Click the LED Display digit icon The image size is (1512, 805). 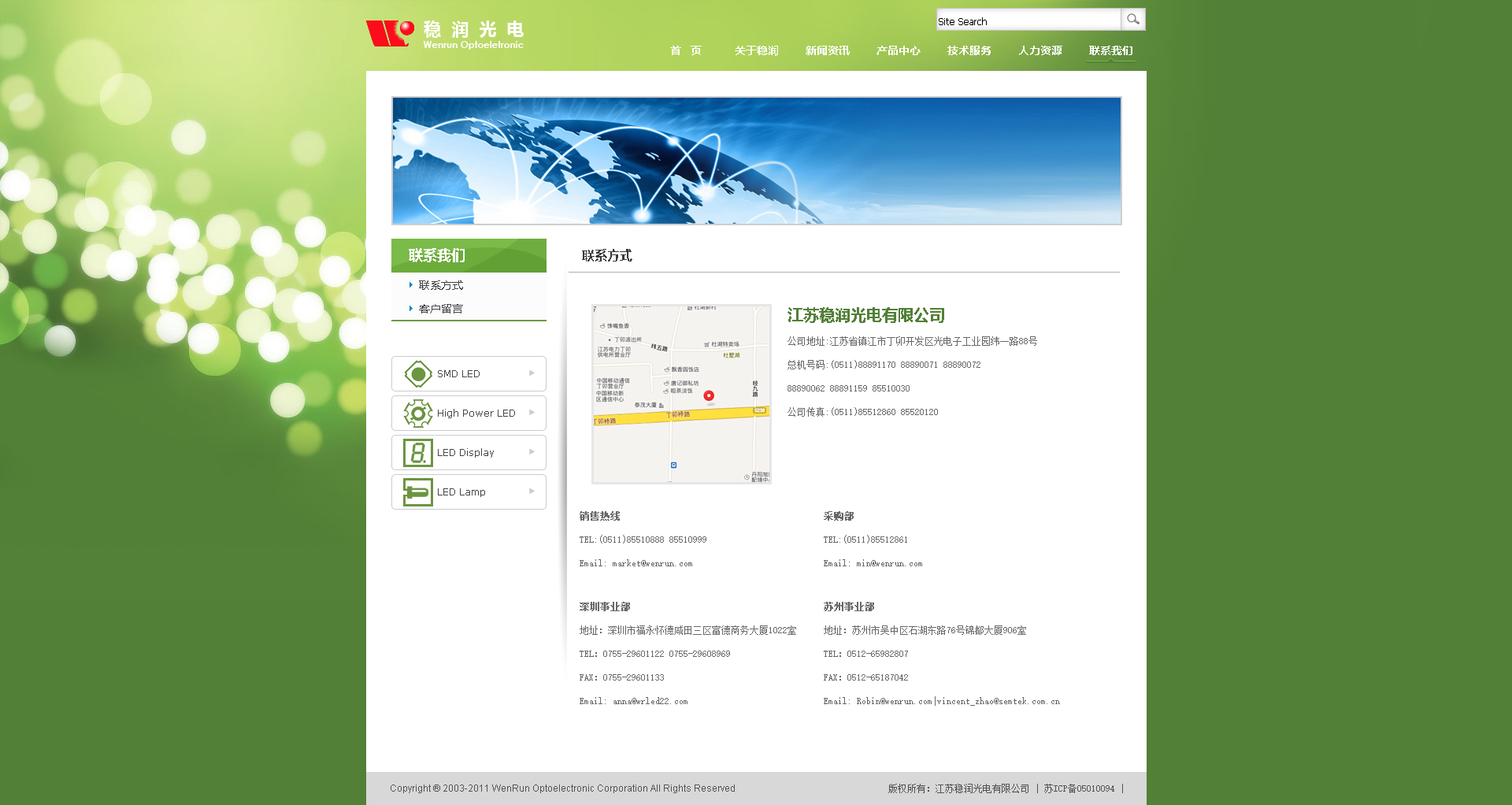(x=417, y=453)
